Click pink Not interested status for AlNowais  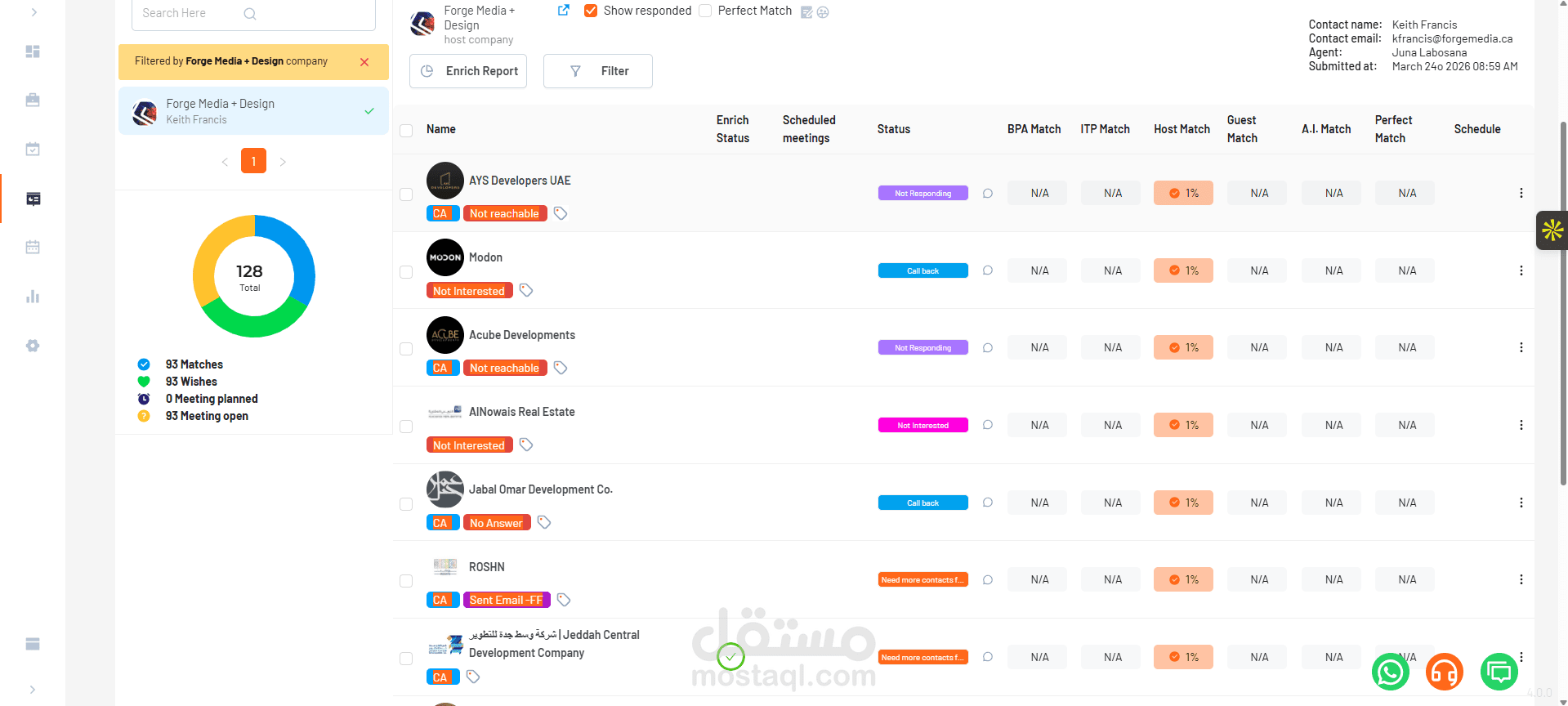point(923,425)
